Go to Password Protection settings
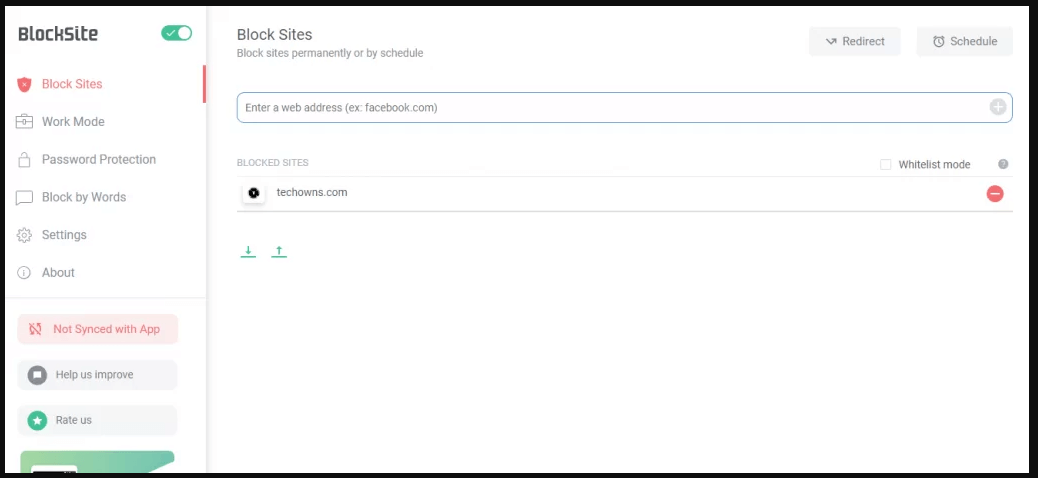The width and height of the screenshot is (1038, 478). pos(98,159)
